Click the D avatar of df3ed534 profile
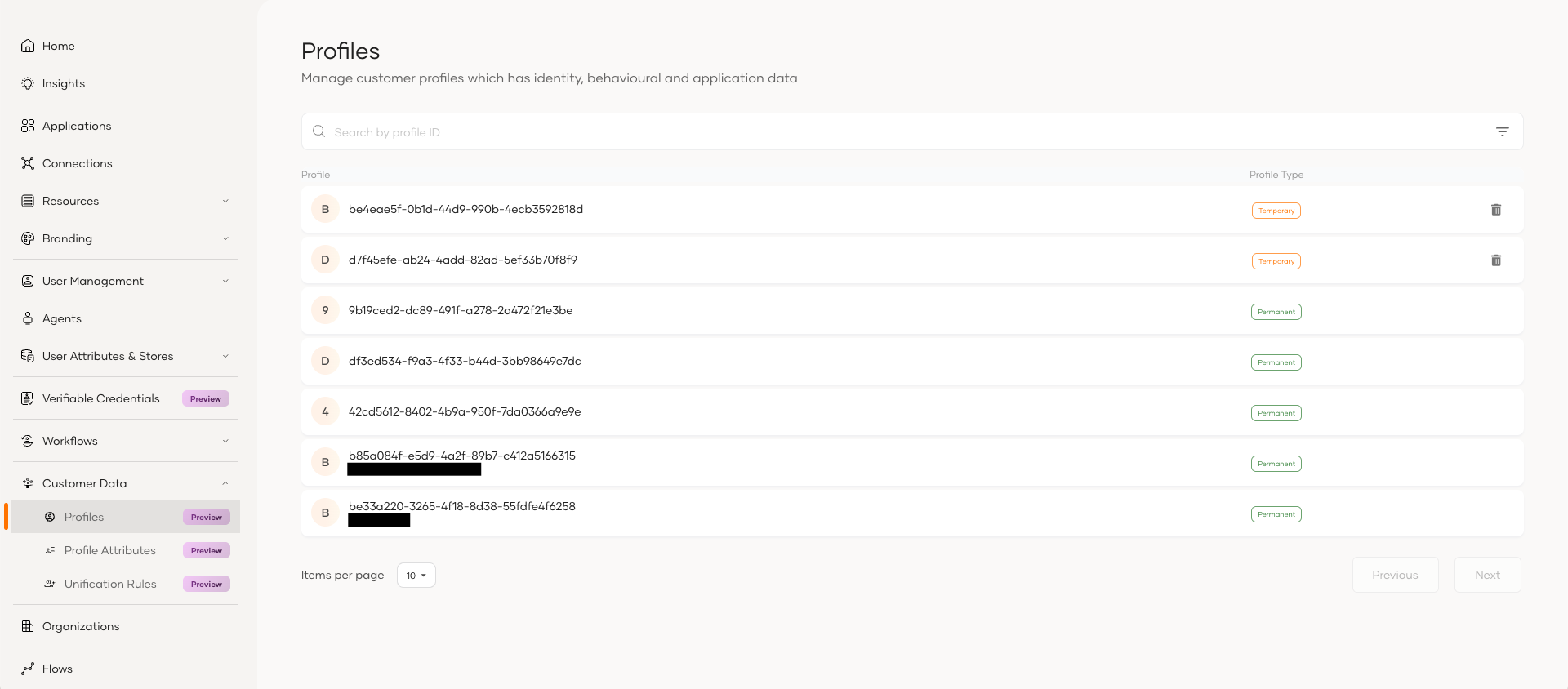Image resolution: width=1568 pixels, height=689 pixels. 325,361
